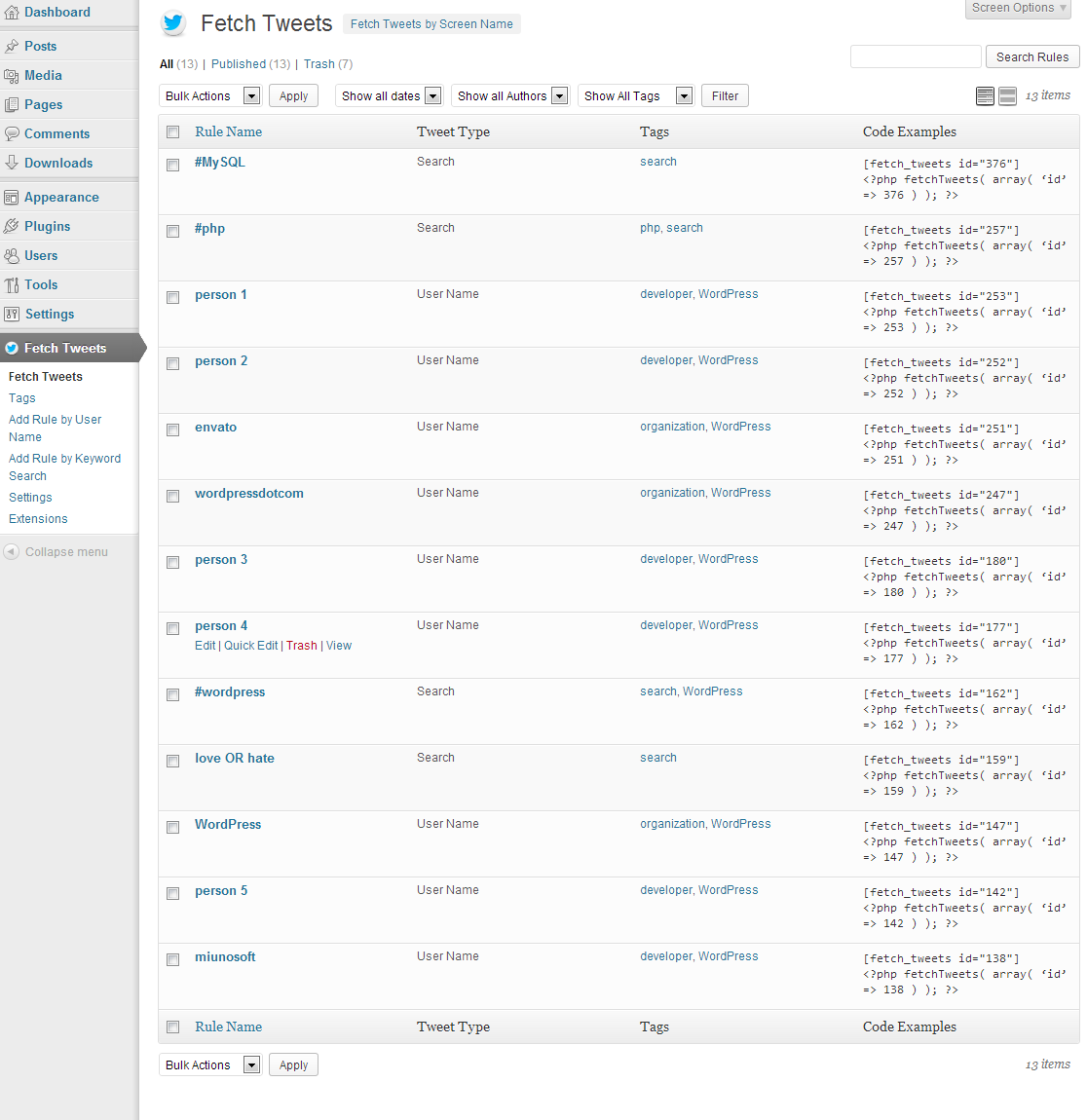Check the #php rule checkbox
Viewport: 1087px width, 1120px height.
pos(172,232)
